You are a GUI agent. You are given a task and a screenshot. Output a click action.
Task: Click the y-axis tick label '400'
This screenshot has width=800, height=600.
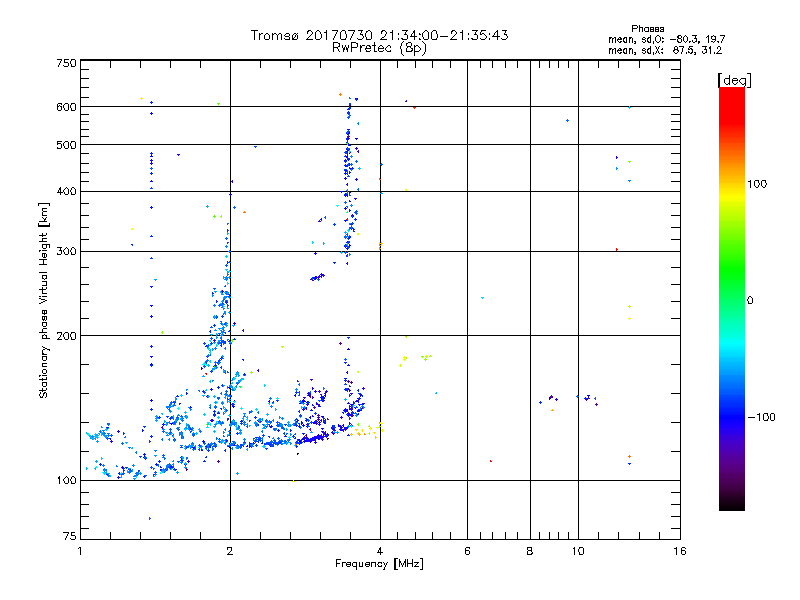(66, 191)
